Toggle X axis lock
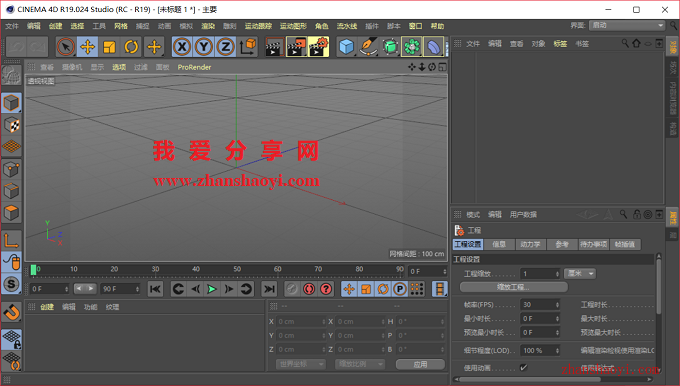Viewport: 680px width, 386px height. (182, 47)
